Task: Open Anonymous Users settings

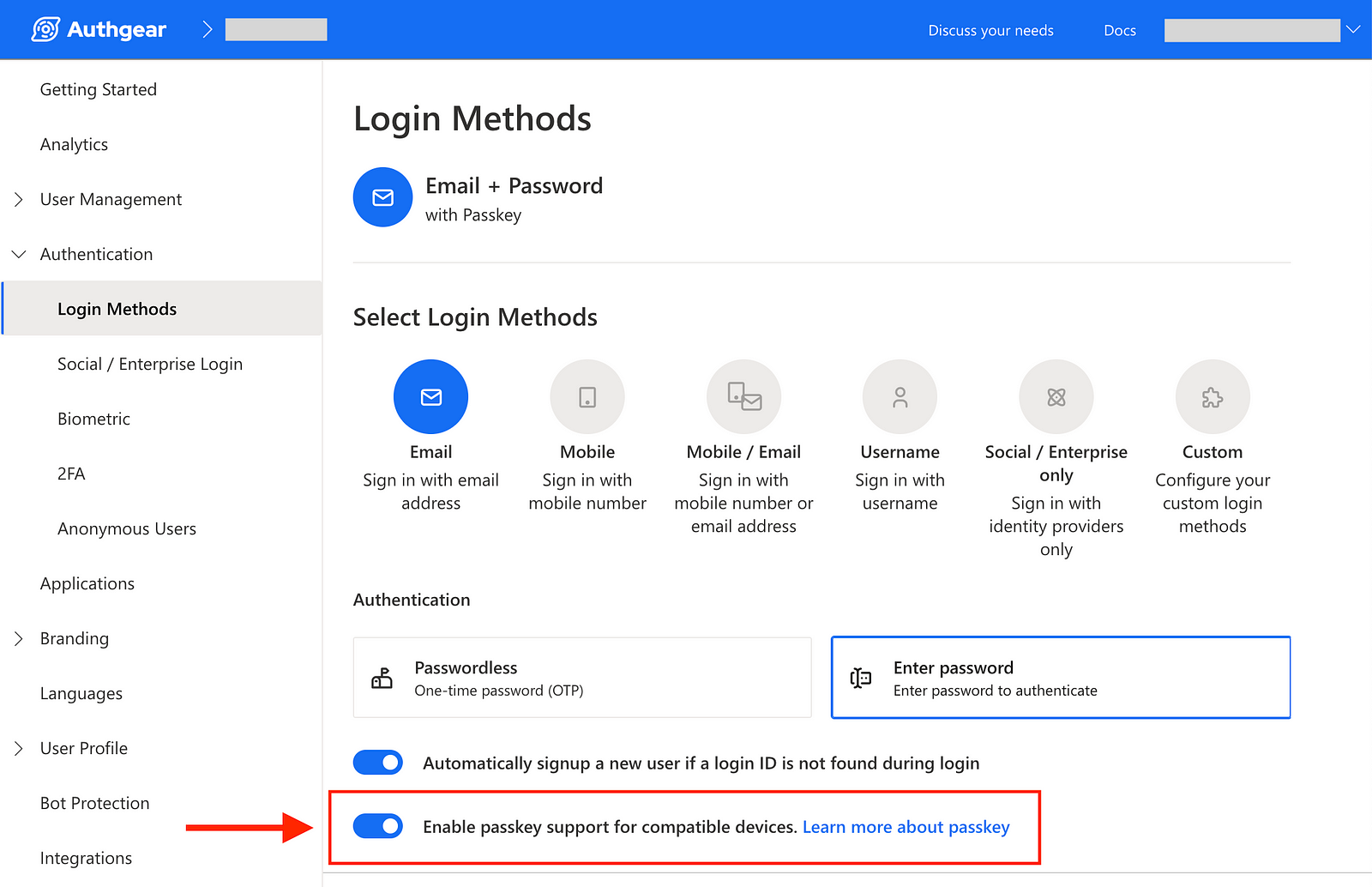Action: pos(127,528)
